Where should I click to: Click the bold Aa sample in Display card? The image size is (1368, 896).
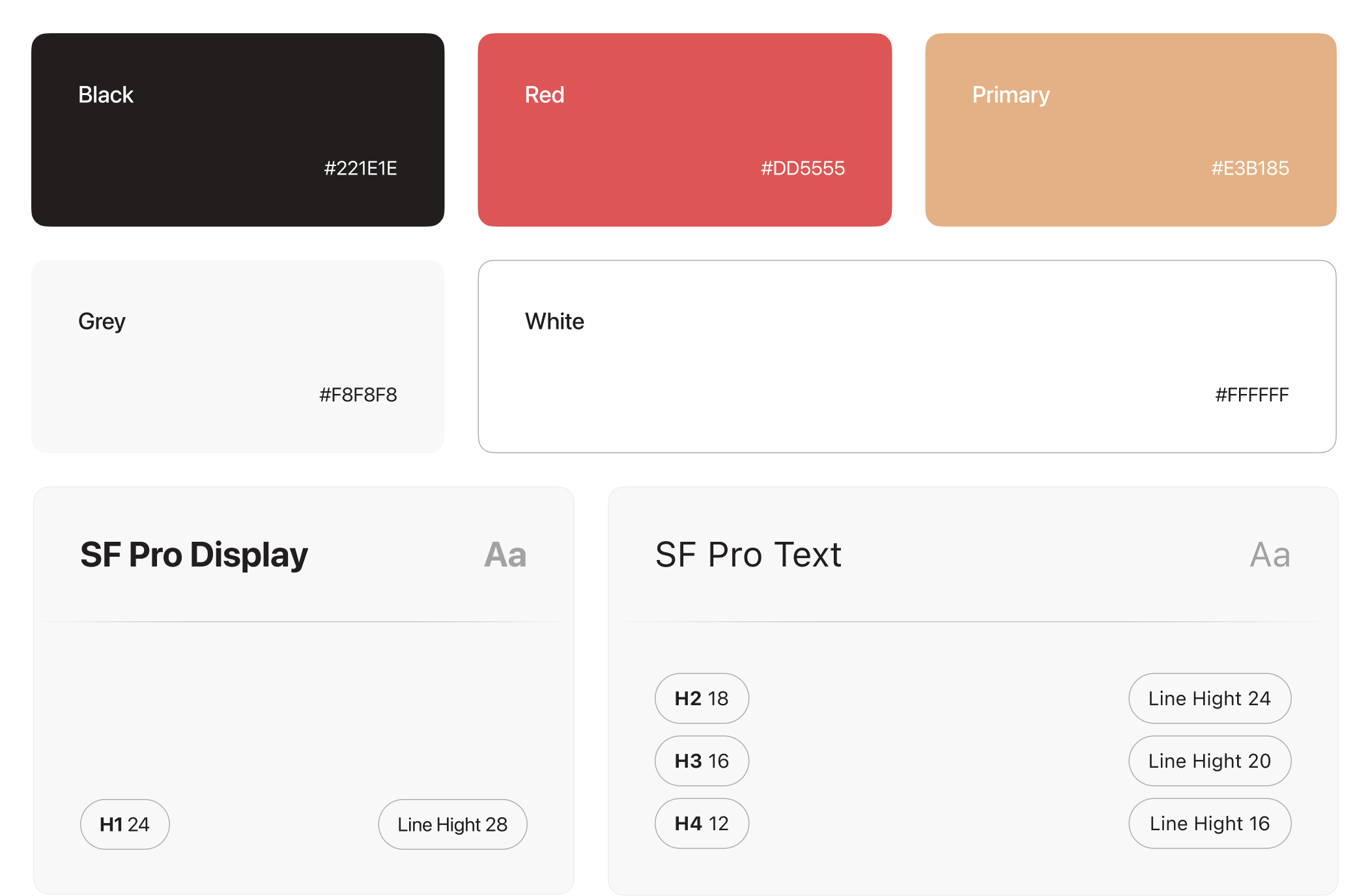point(505,555)
